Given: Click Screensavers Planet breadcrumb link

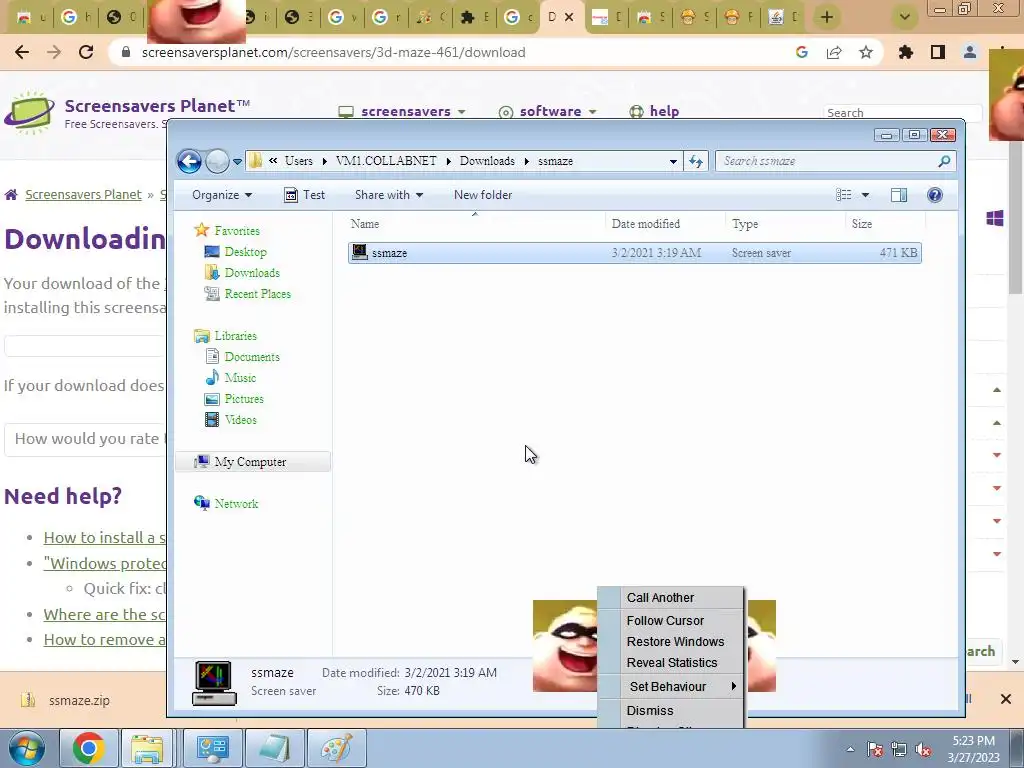Looking at the screenshot, I should tap(83, 195).
